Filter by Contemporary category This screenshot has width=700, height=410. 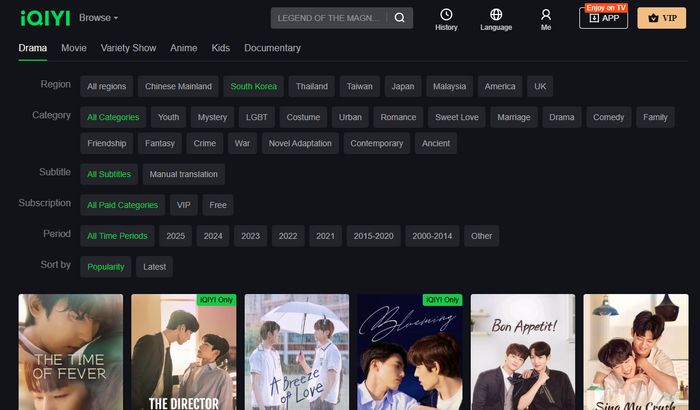click(x=377, y=143)
